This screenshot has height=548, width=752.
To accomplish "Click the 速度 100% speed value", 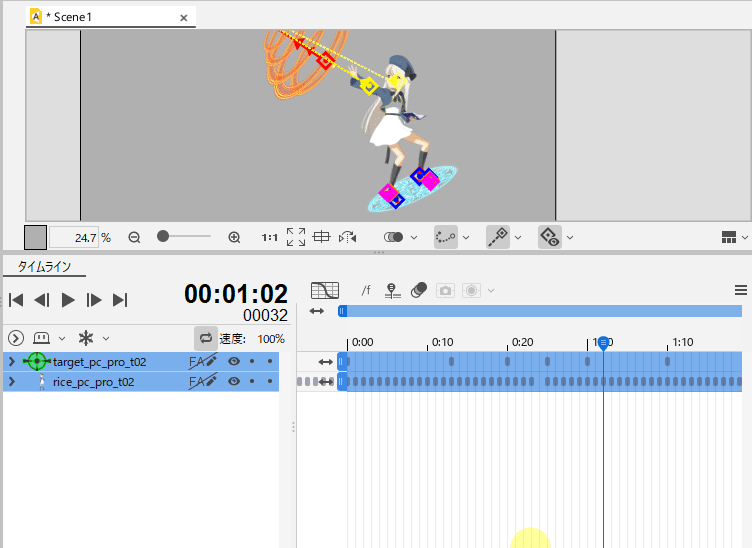I will (271, 339).
